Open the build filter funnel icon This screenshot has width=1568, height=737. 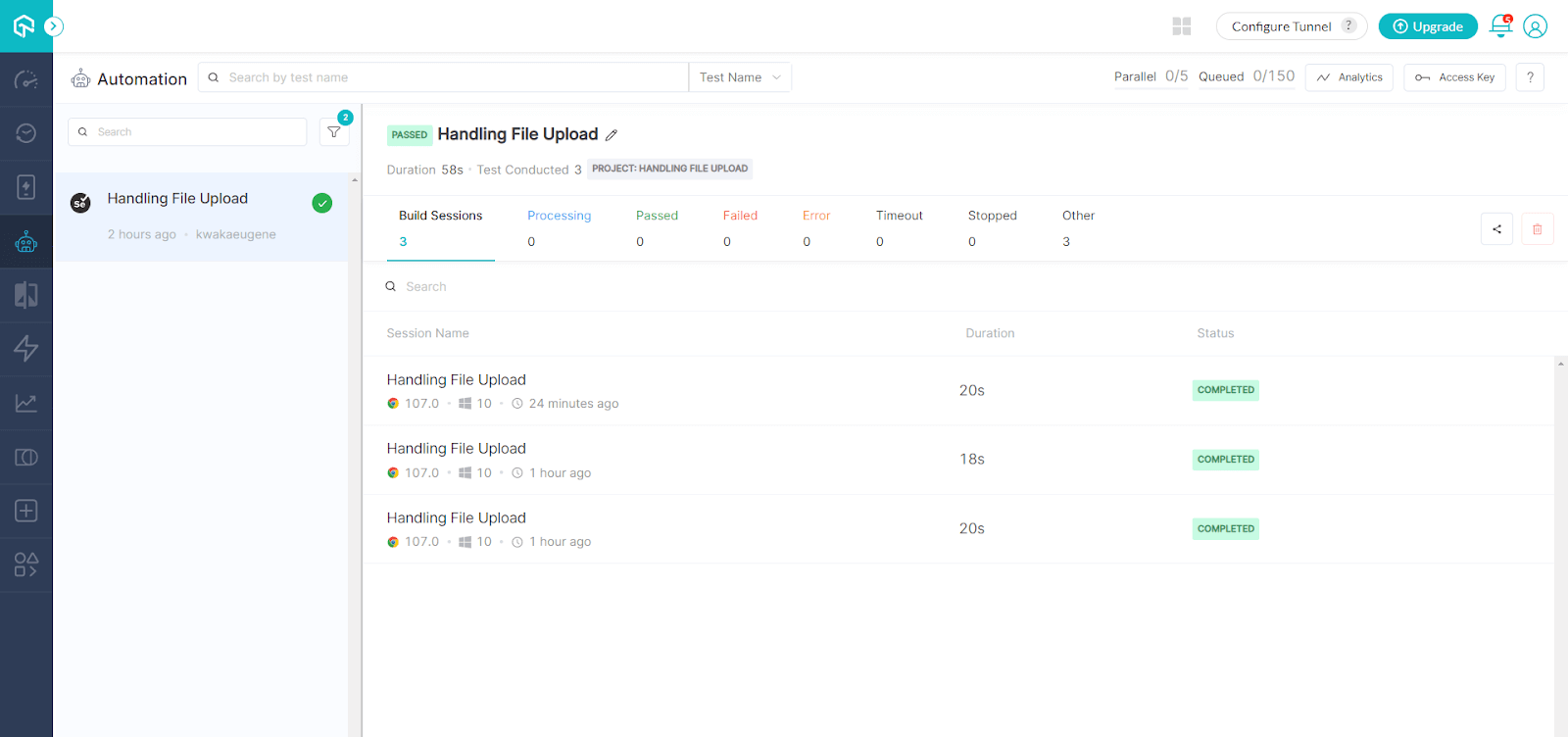[334, 132]
